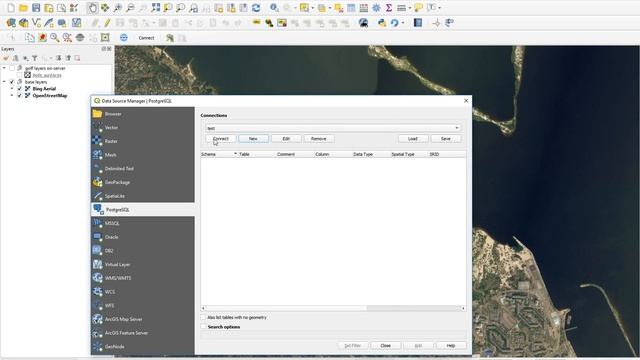
Task: Toggle the base layers group checkbox
Action: (x=12, y=82)
